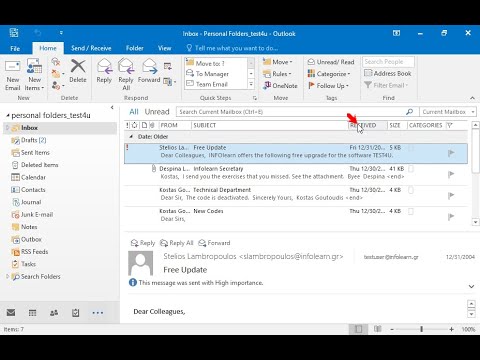Switch to the Folder tab

[x=135, y=48]
